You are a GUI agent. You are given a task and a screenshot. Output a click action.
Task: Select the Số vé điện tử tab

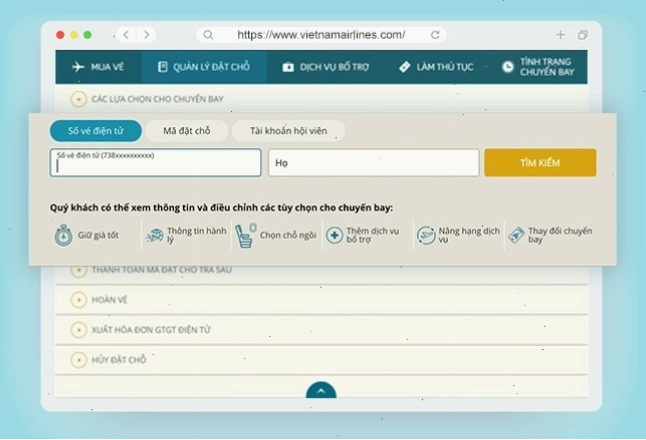click(96, 131)
